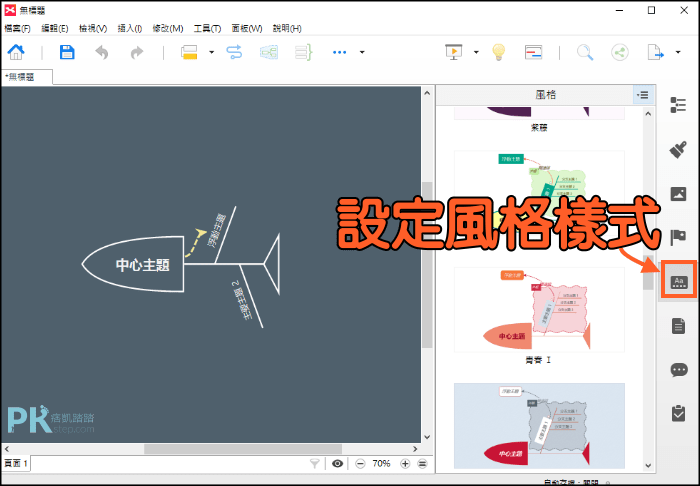Click the canvas horizontal scrollbar thumb
Screen dimensions: 700x486
pyautogui.click(x=243, y=449)
